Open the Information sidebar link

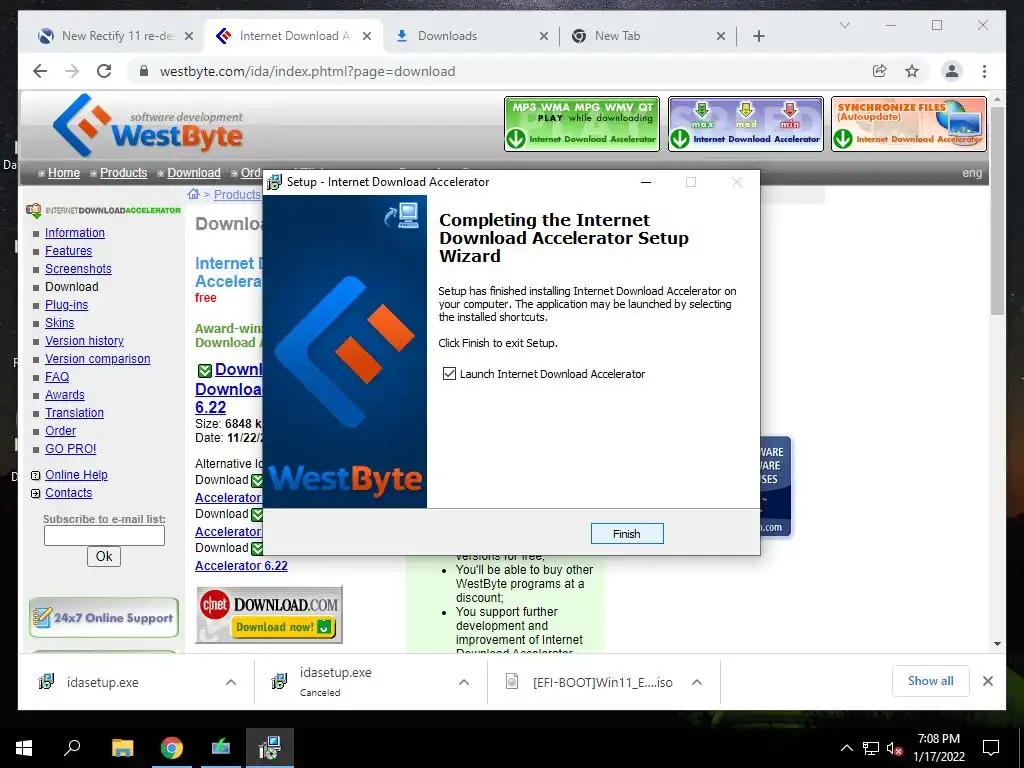pyautogui.click(x=74, y=233)
